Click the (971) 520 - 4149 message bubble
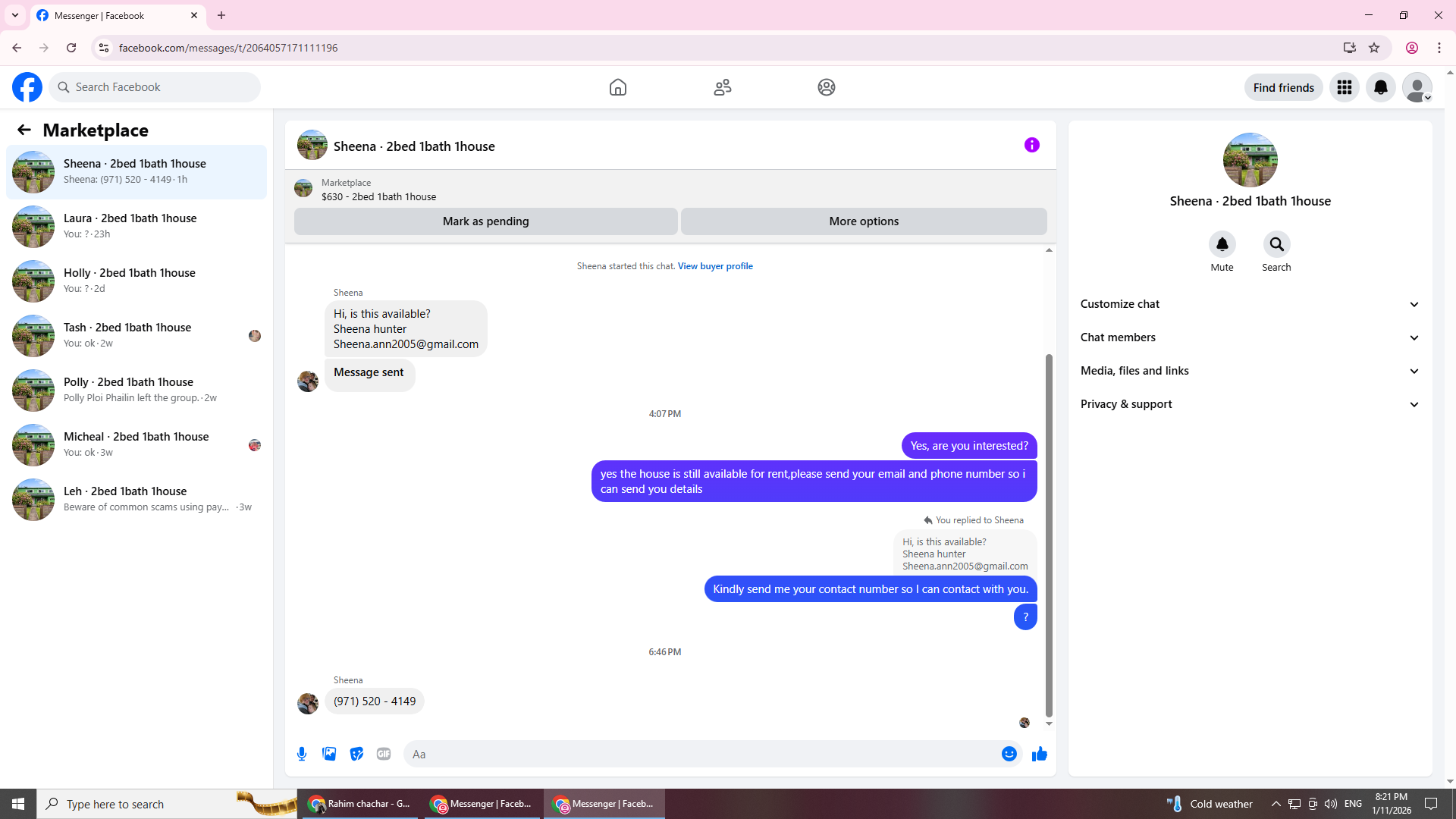Screen dimensions: 1456x819 point(375,701)
